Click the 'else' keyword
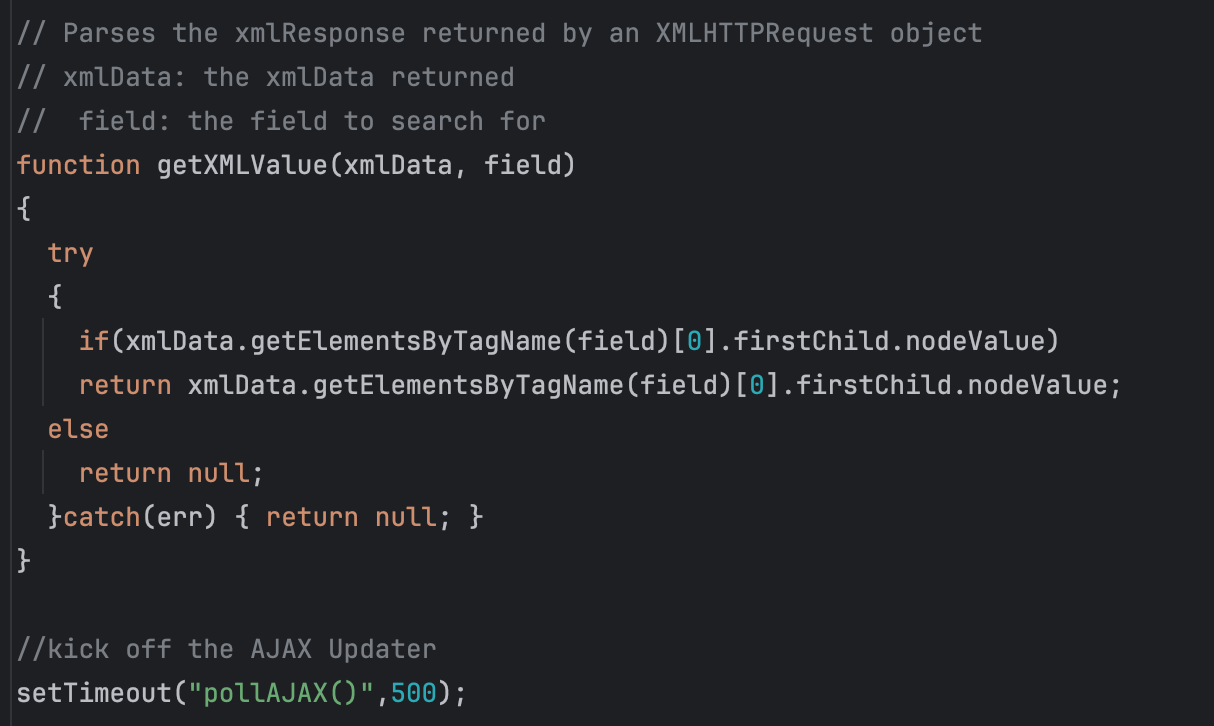This screenshot has height=726, width=1214. coord(78,429)
